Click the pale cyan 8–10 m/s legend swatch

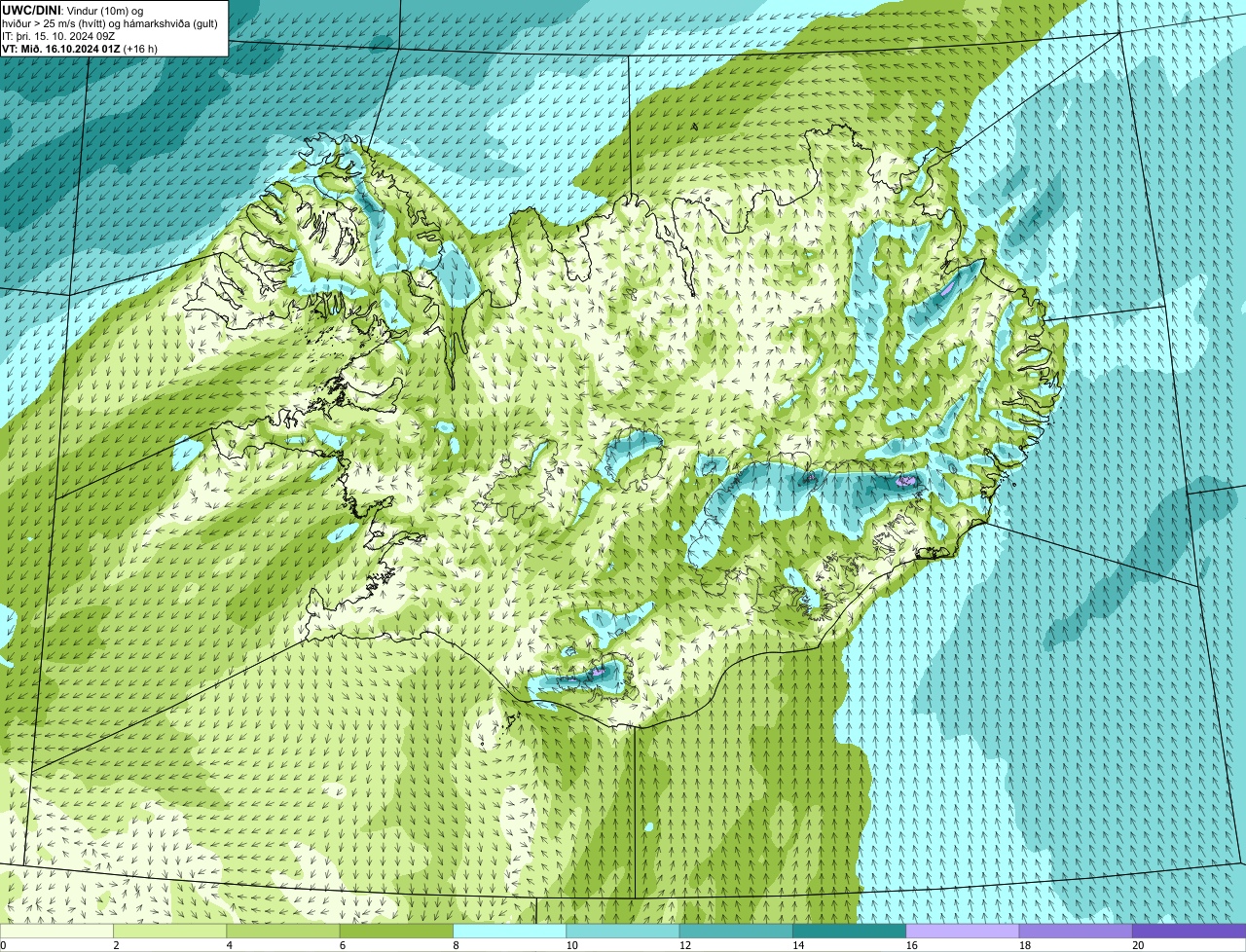point(510,931)
